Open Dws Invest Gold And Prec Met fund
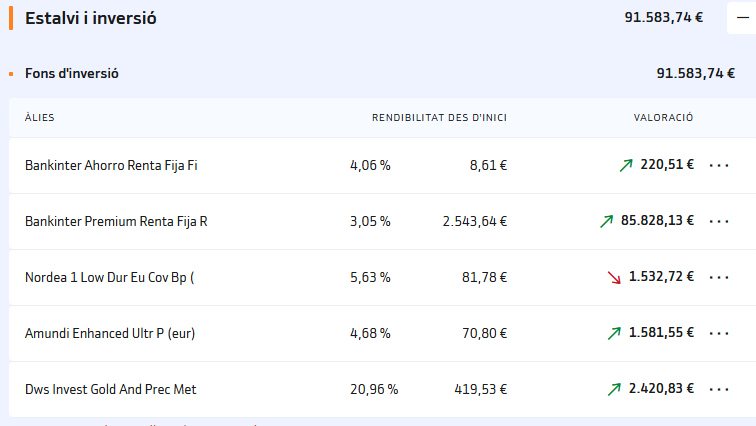This screenshot has height=426, width=756. click(x=111, y=389)
